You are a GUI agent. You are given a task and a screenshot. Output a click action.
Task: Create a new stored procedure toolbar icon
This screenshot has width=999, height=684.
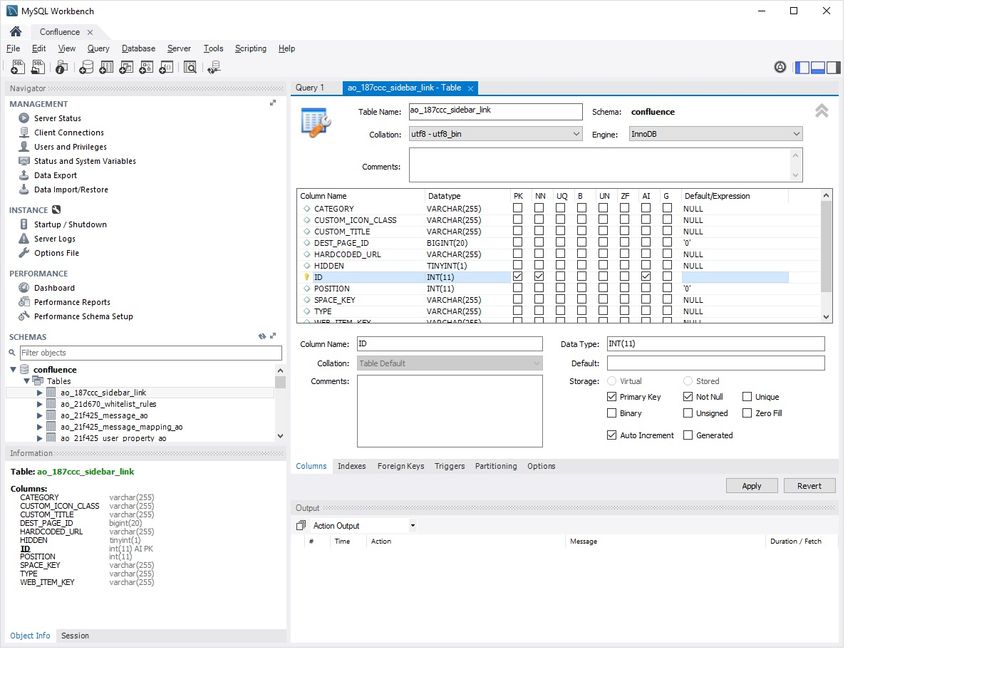point(146,67)
